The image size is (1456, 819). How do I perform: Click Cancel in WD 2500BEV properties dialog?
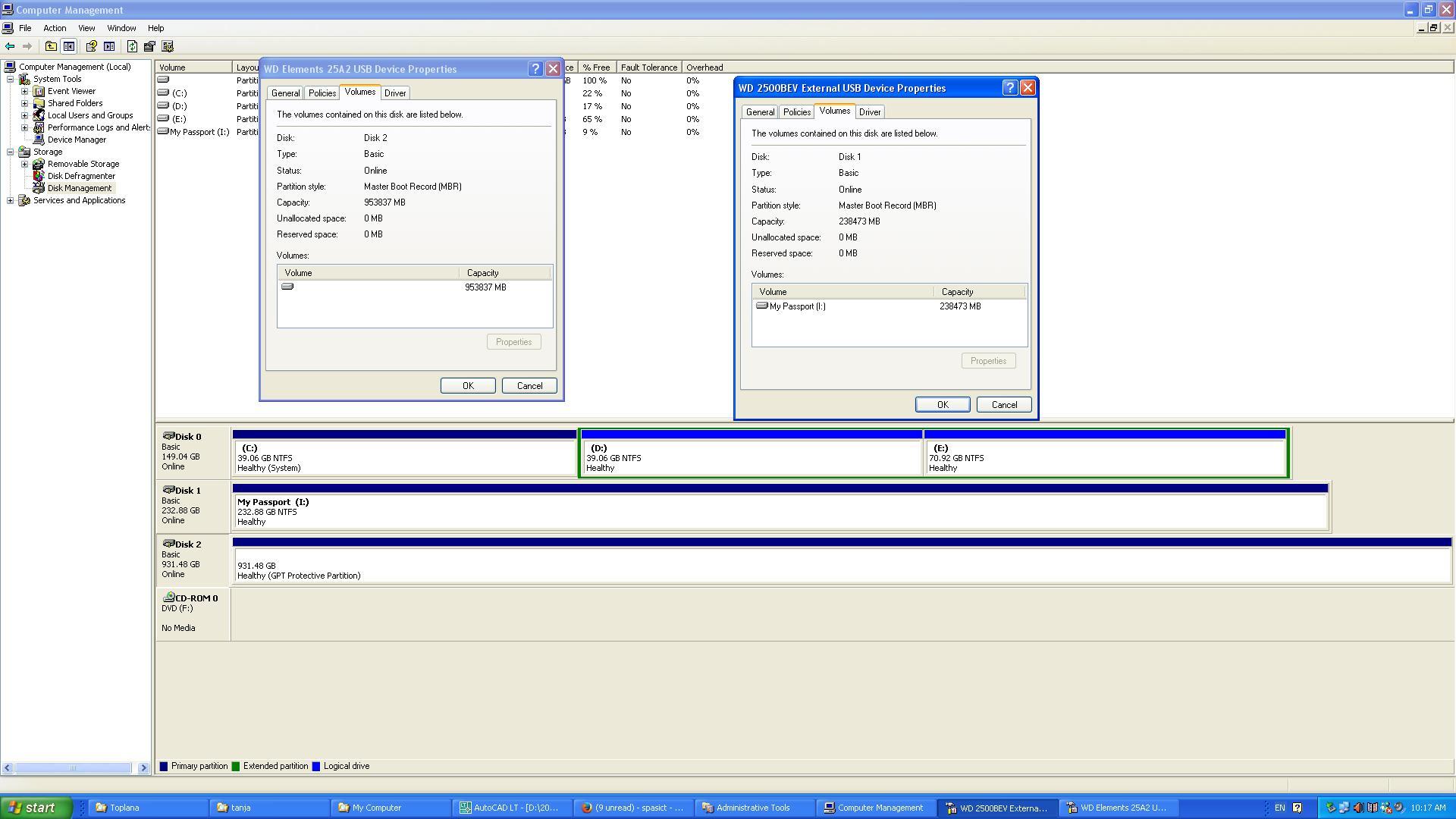coord(1004,404)
